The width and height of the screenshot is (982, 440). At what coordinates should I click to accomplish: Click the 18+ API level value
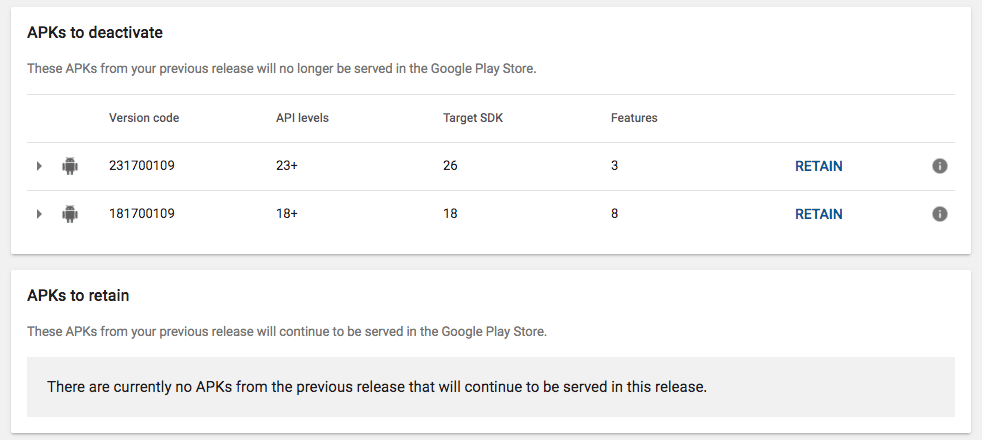tap(287, 214)
